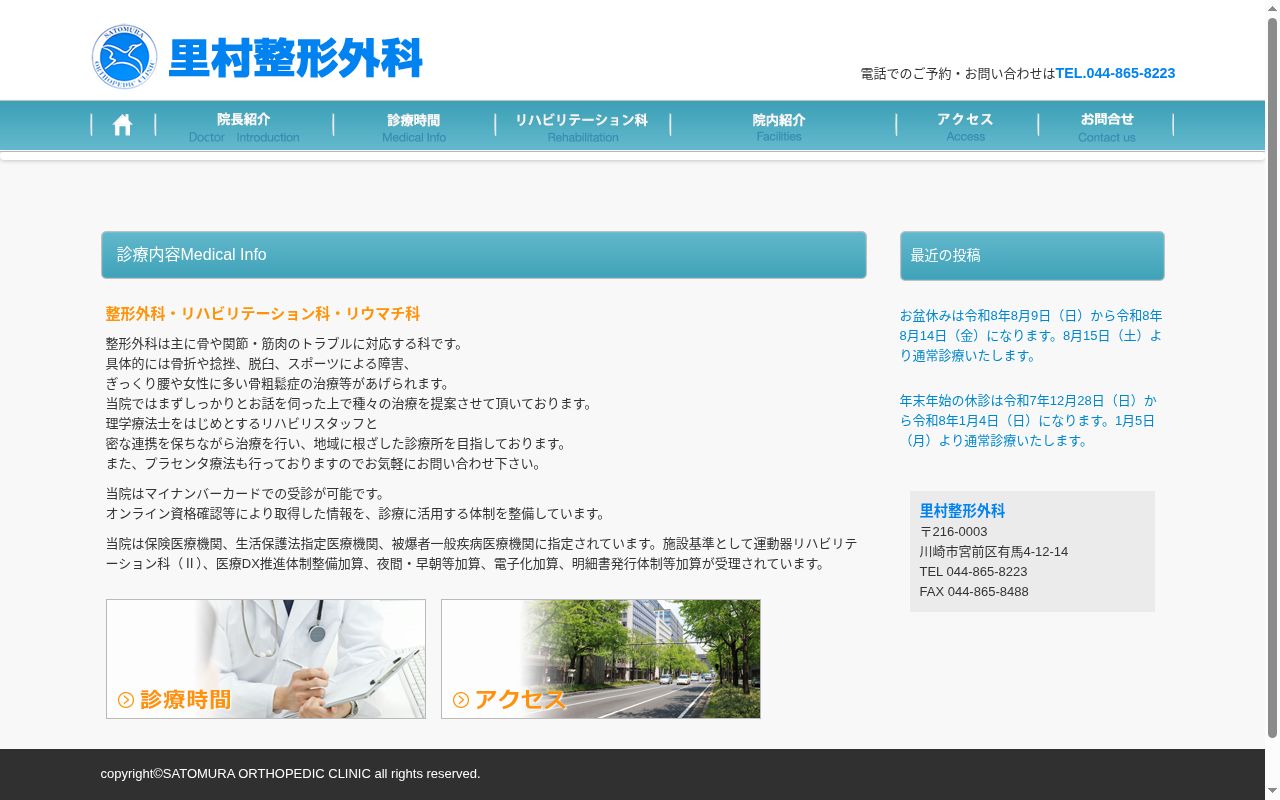Screen dimensions: 1280x800
Task: Click the orange 整形外科・リハビリテーション科・リウマチ科 heading
Action: (x=263, y=314)
